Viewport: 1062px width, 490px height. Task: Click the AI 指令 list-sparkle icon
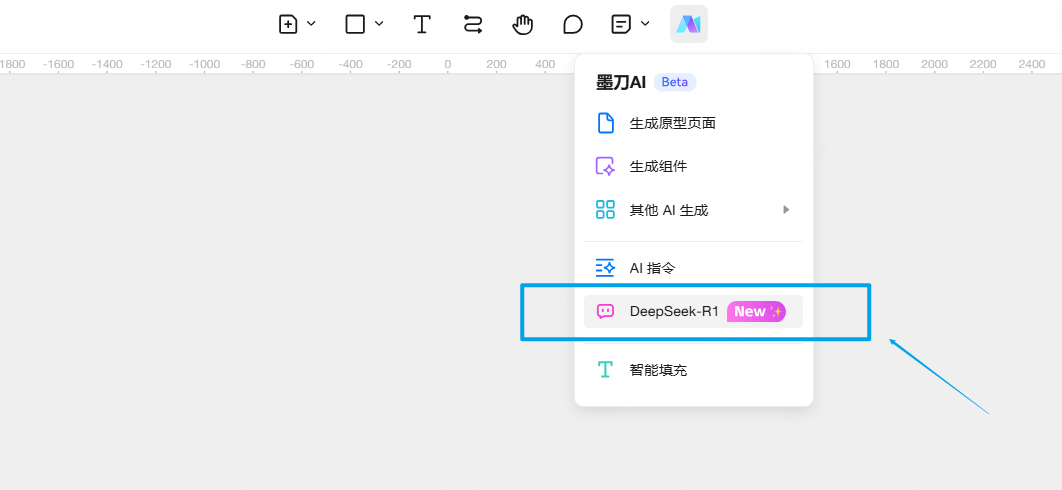coord(605,268)
